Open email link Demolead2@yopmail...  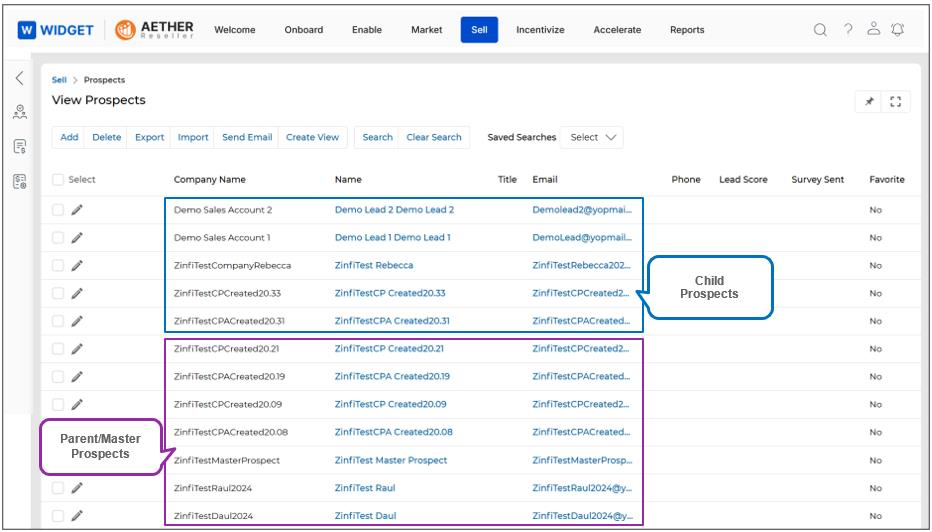coord(582,210)
